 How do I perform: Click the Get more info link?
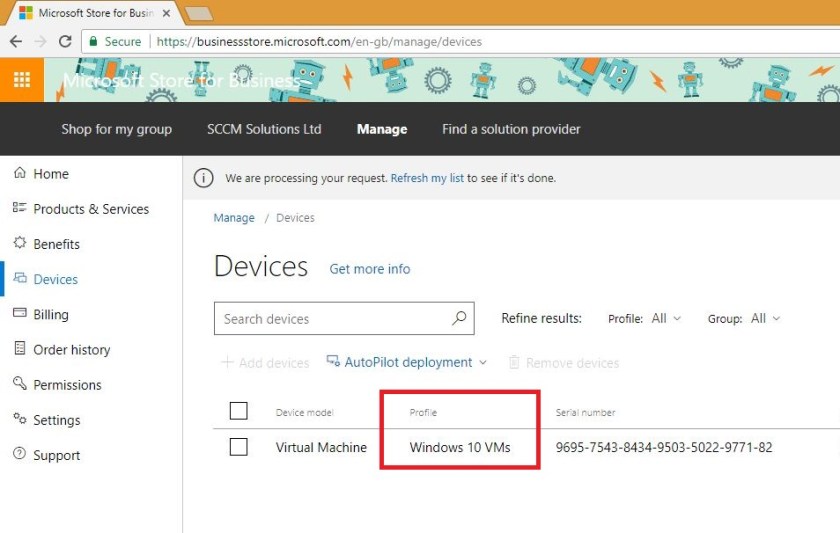click(370, 269)
